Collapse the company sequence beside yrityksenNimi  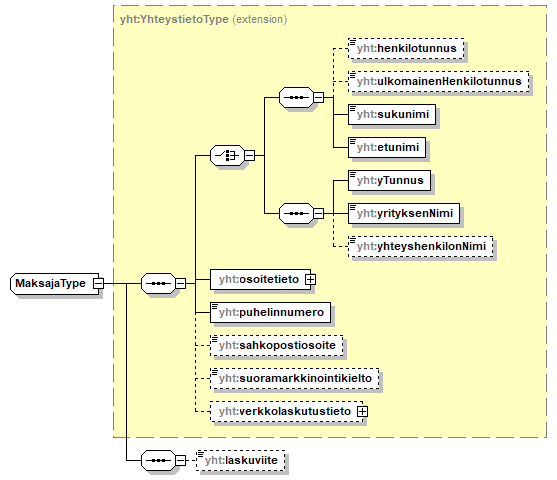[x=319, y=214]
